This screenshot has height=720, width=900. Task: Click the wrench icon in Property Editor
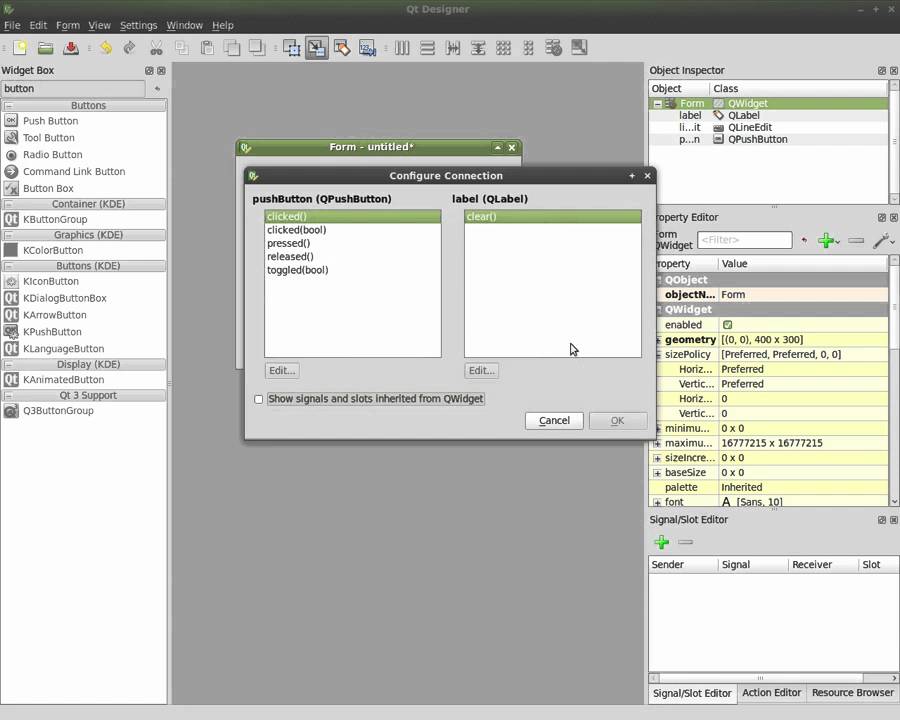click(881, 241)
